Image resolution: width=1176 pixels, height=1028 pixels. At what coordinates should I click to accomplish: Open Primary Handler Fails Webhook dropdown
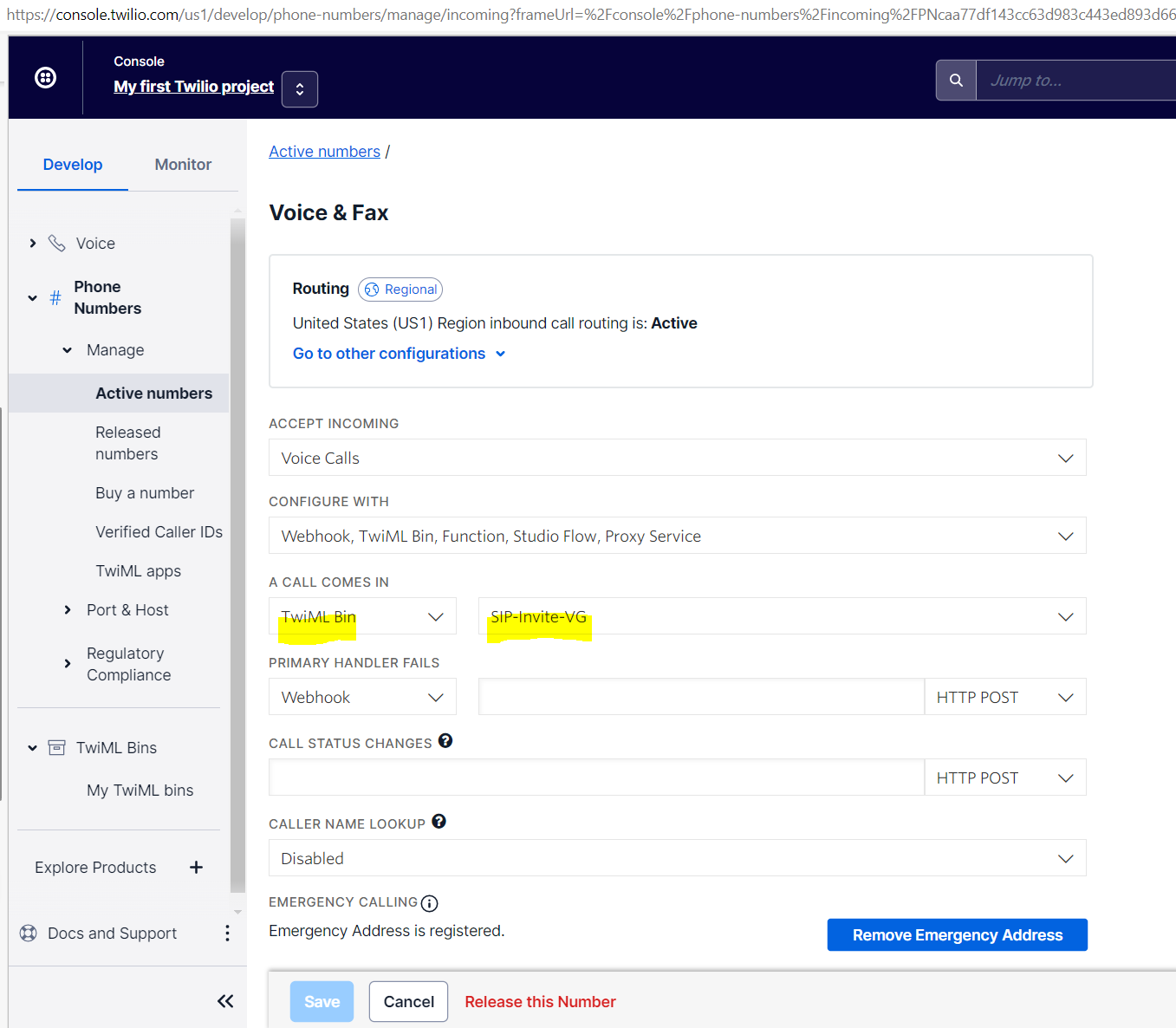[x=362, y=697]
